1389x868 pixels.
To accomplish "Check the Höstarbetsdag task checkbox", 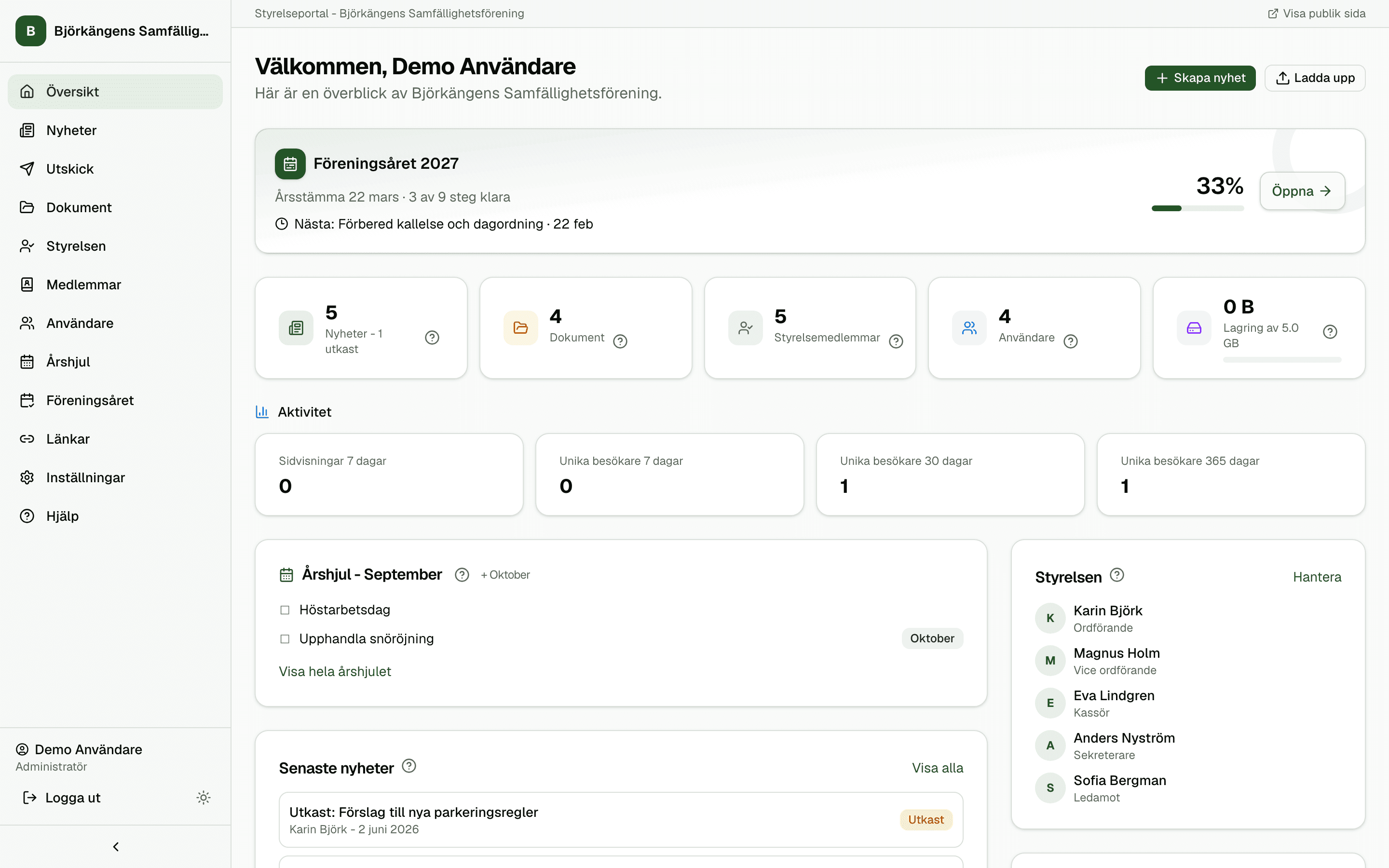I will coord(285,610).
